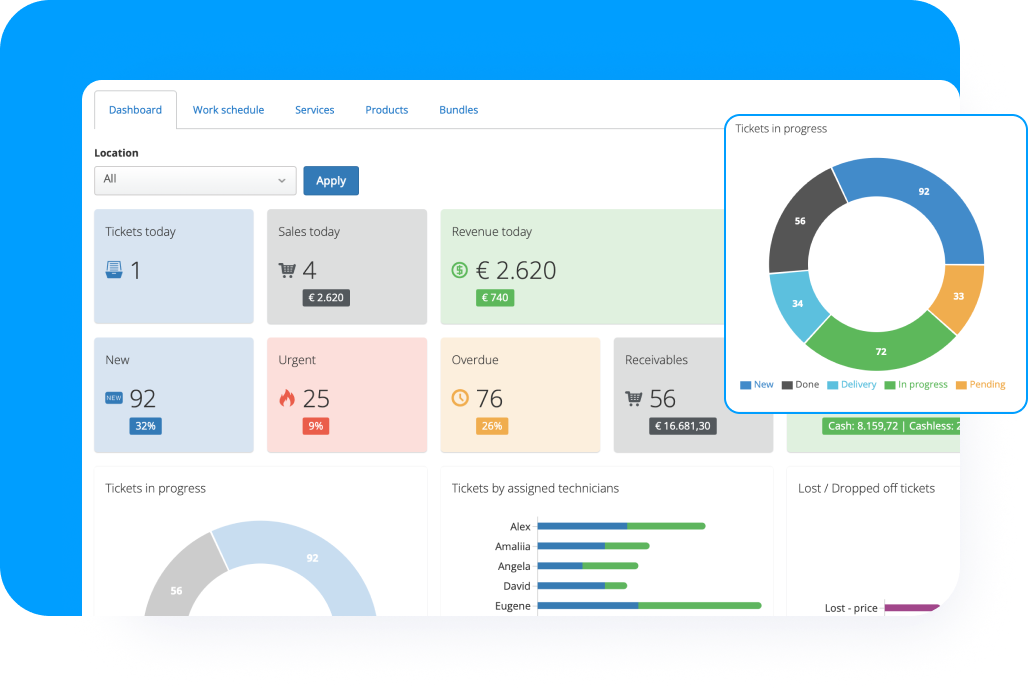Click the clock icon on the Overdue card

(x=461, y=397)
